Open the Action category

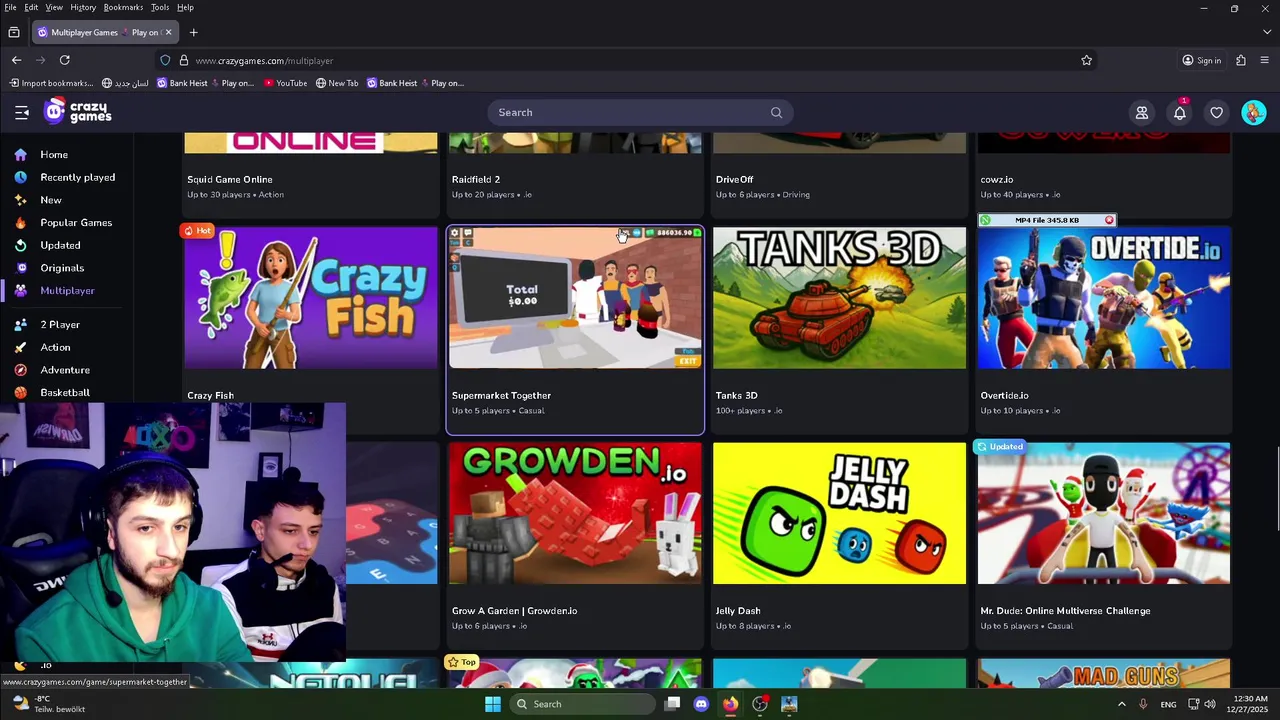click(x=55, y=347)
